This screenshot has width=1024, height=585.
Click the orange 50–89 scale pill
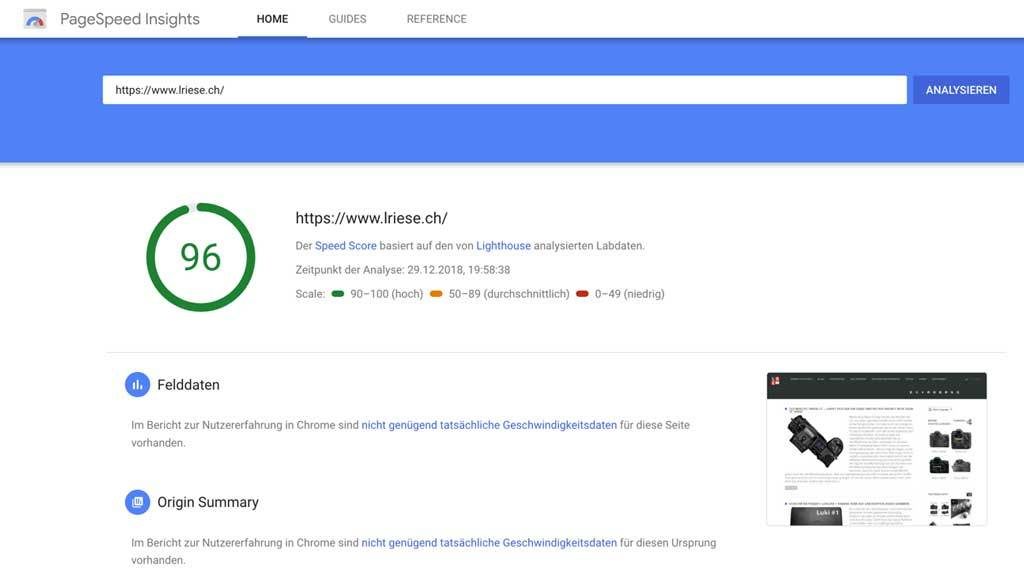click(x=436, y=294)
